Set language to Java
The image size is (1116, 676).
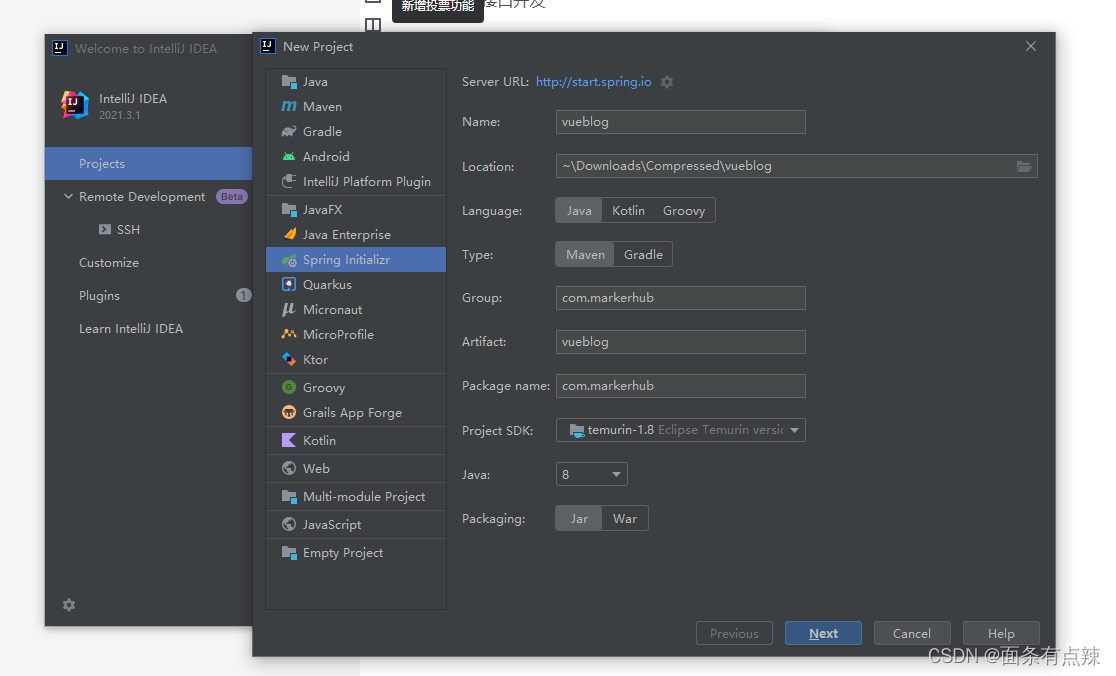click(579, 211)
